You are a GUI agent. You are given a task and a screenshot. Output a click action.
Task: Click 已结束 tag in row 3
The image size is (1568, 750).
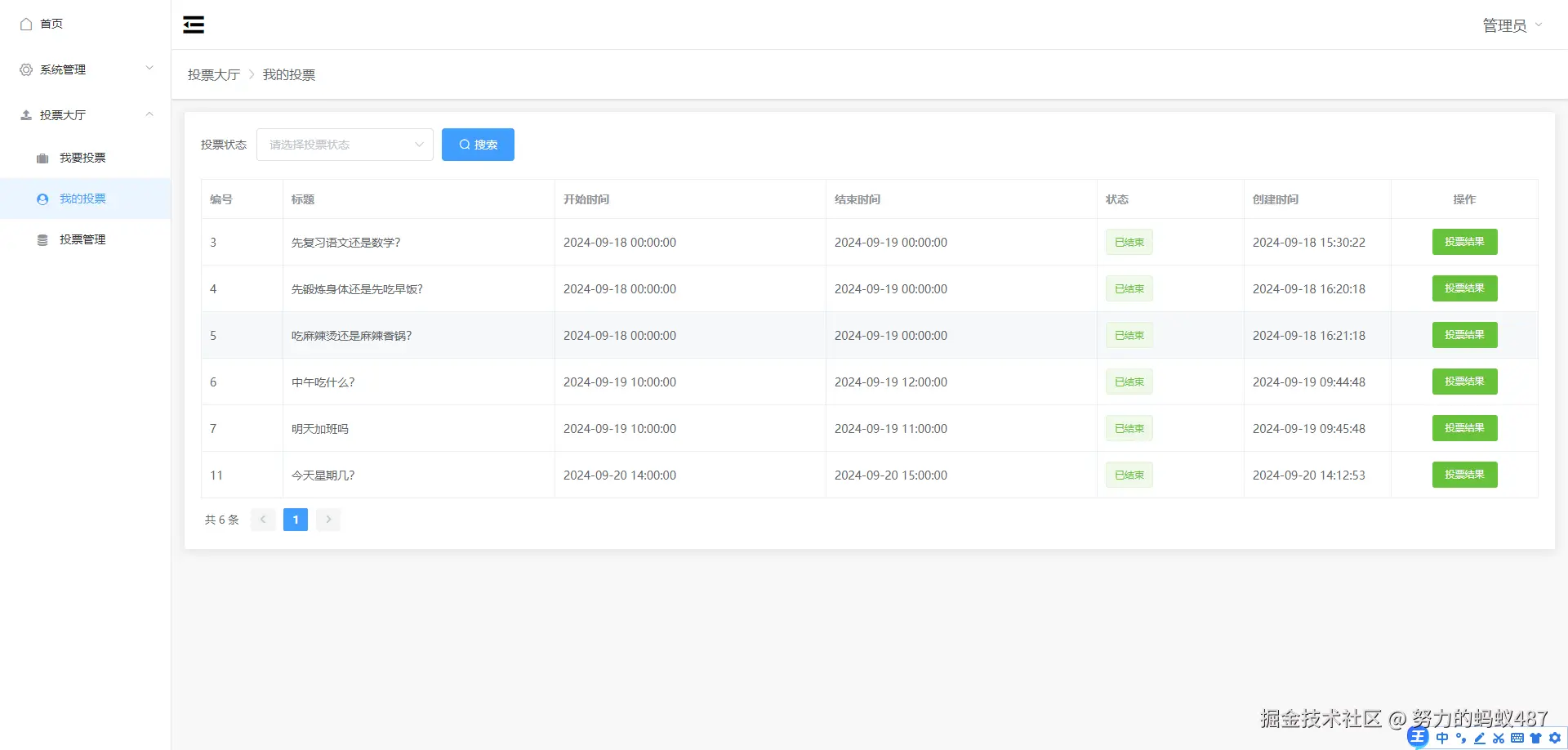click(x=1129, y=242)
